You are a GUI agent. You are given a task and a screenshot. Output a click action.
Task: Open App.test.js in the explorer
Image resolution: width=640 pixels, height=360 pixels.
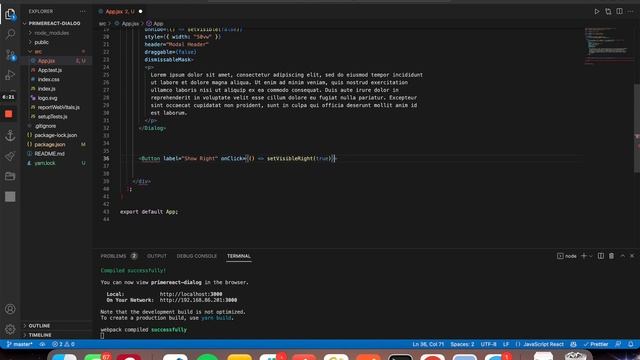click(x=50, y=70)
